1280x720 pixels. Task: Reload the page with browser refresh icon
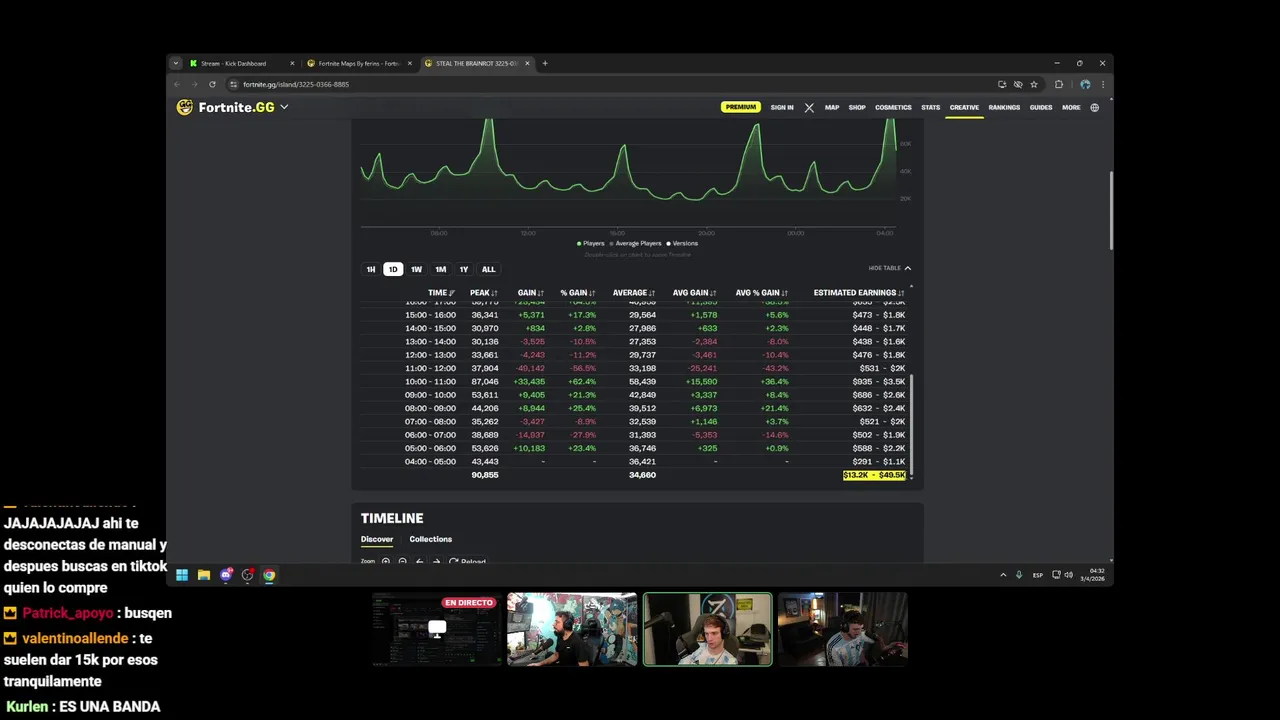(212, 84)
